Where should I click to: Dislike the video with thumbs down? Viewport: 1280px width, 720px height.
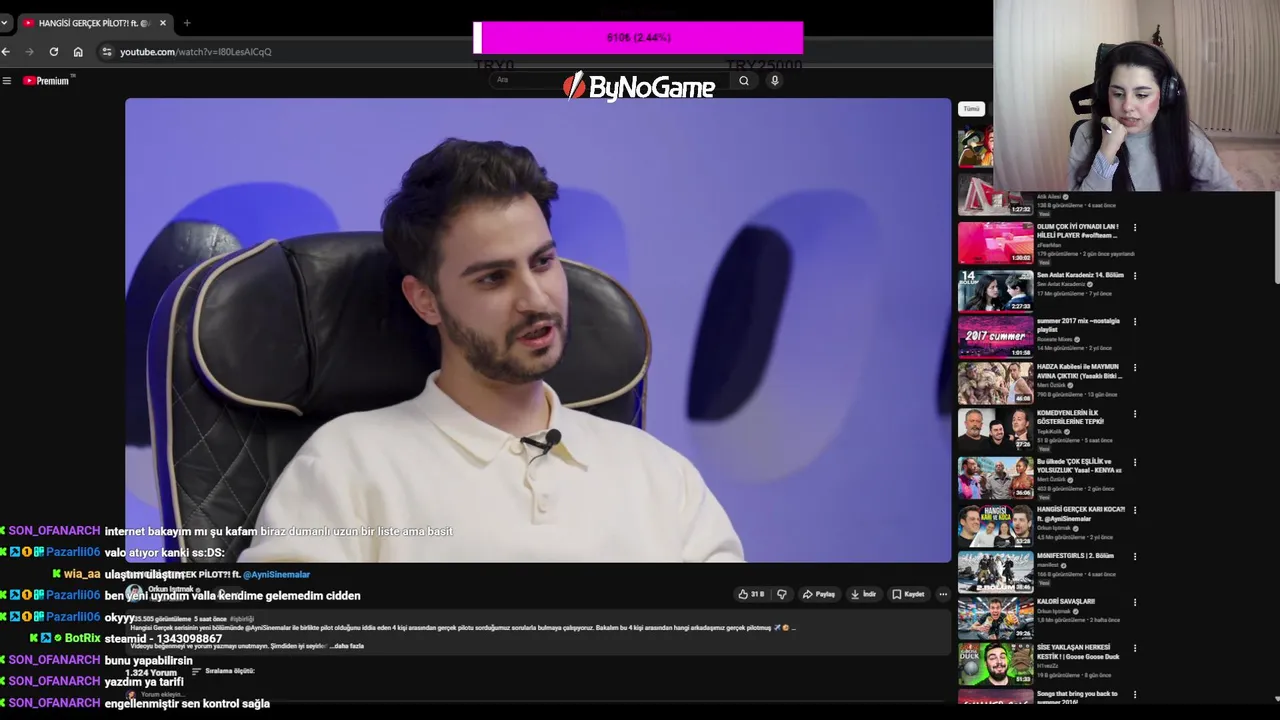coord(782,594)
